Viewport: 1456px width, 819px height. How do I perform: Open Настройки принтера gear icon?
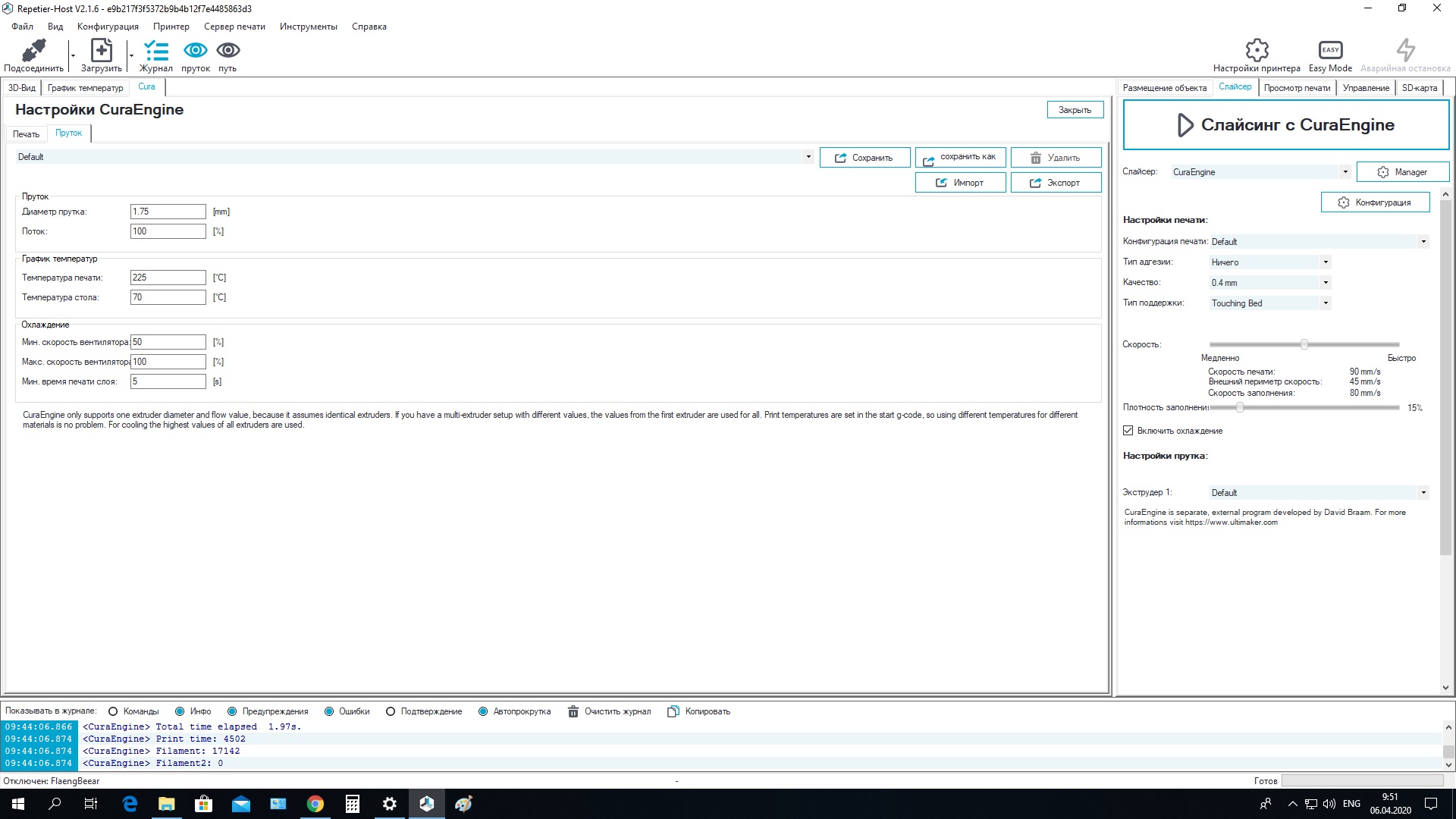pyautogui.click(x=1257, y=50)
